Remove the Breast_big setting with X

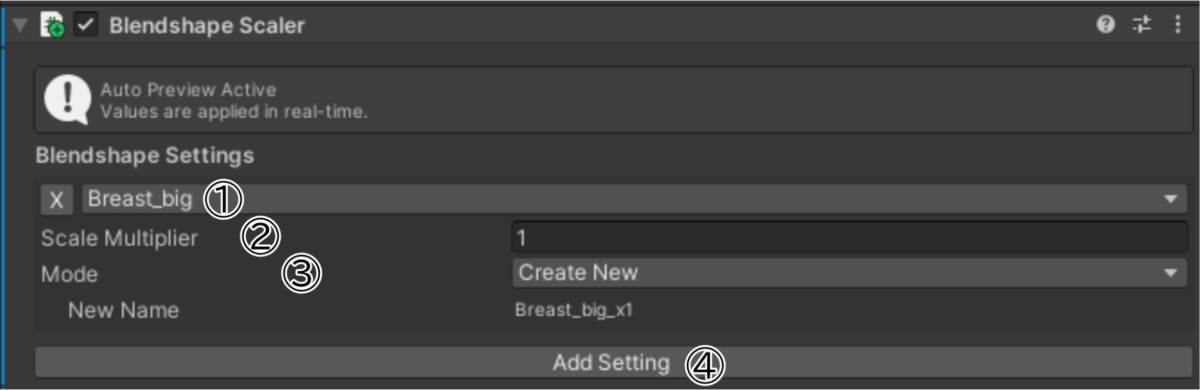[x=57, y=200]
